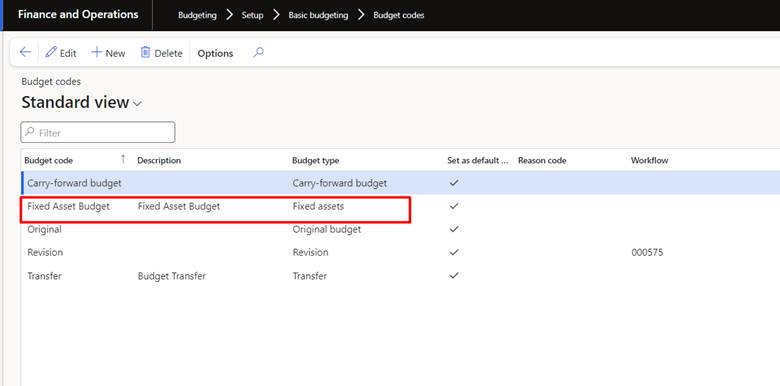
Task: Click the Budget code sort arrow
Action: (123, 160)
